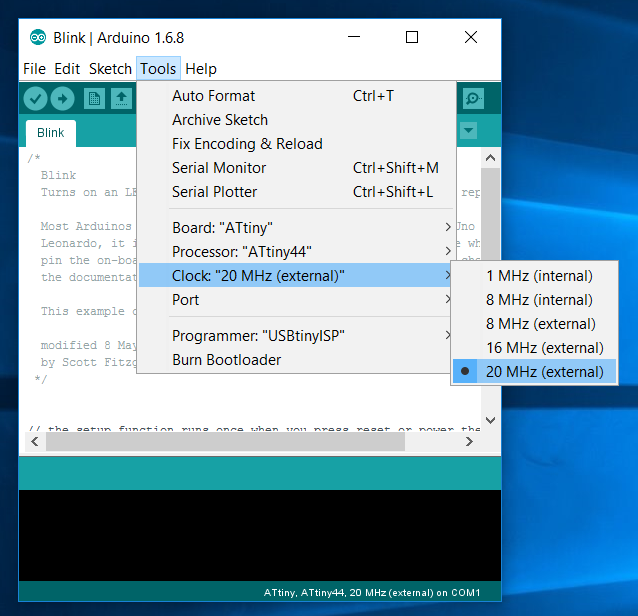Click the code line "by Scott Fitzg"

[x=88, y=363]
